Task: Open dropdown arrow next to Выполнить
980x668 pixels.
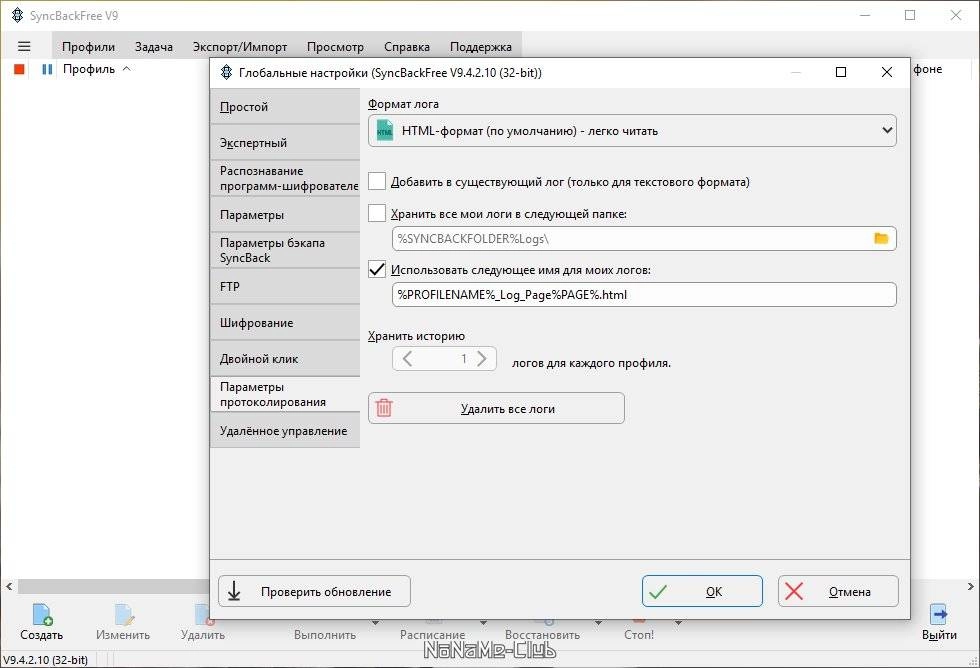Action: [375, 622]
